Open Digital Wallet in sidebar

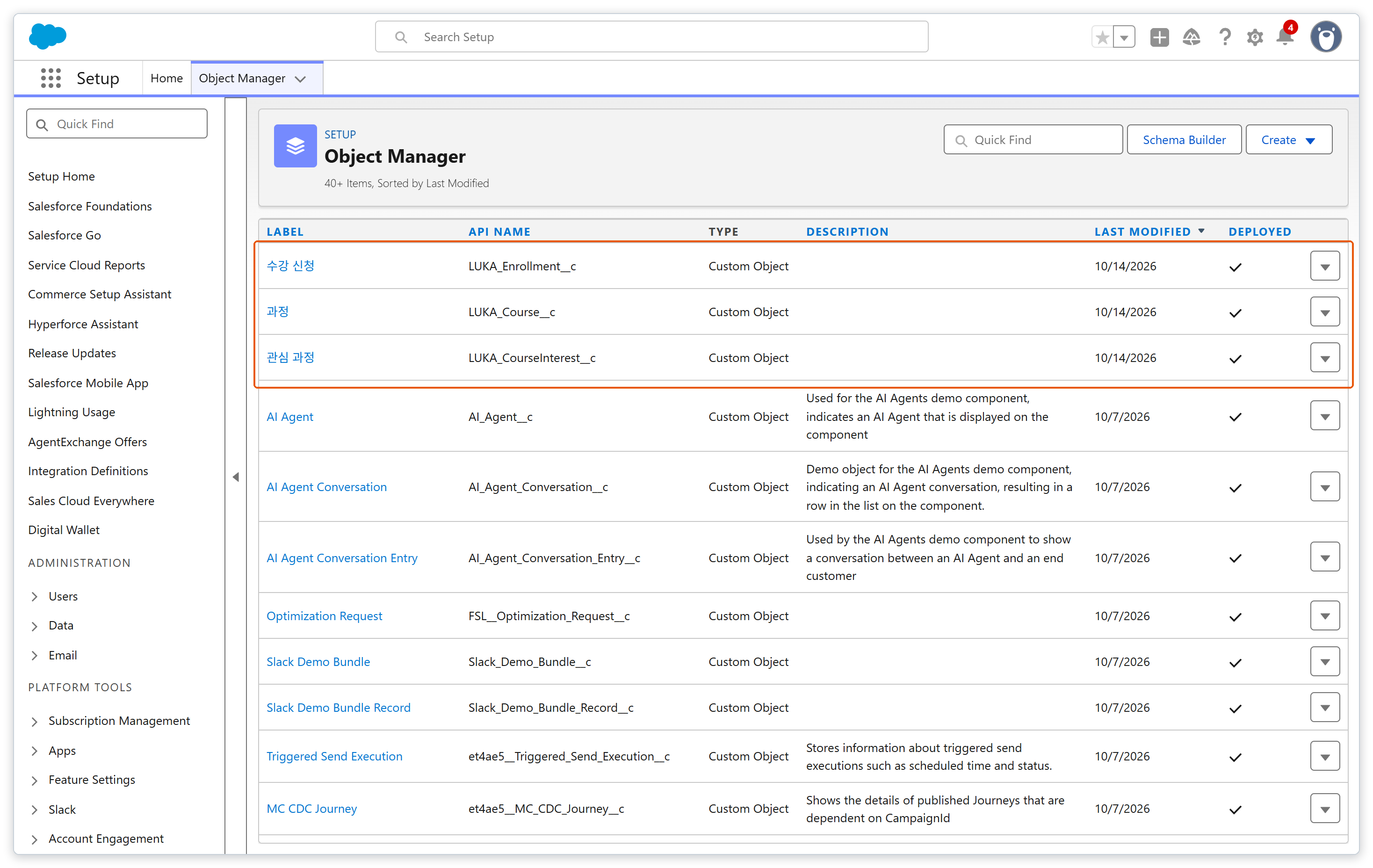(64, 530)
